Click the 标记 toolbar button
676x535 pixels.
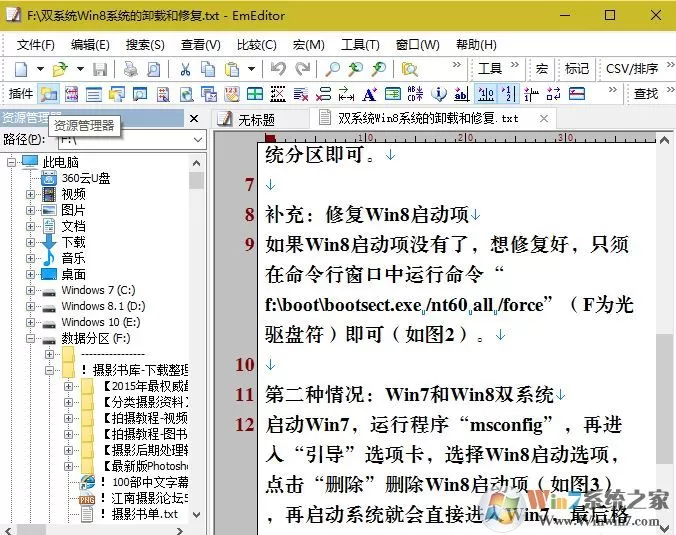[x=576, y=69]
